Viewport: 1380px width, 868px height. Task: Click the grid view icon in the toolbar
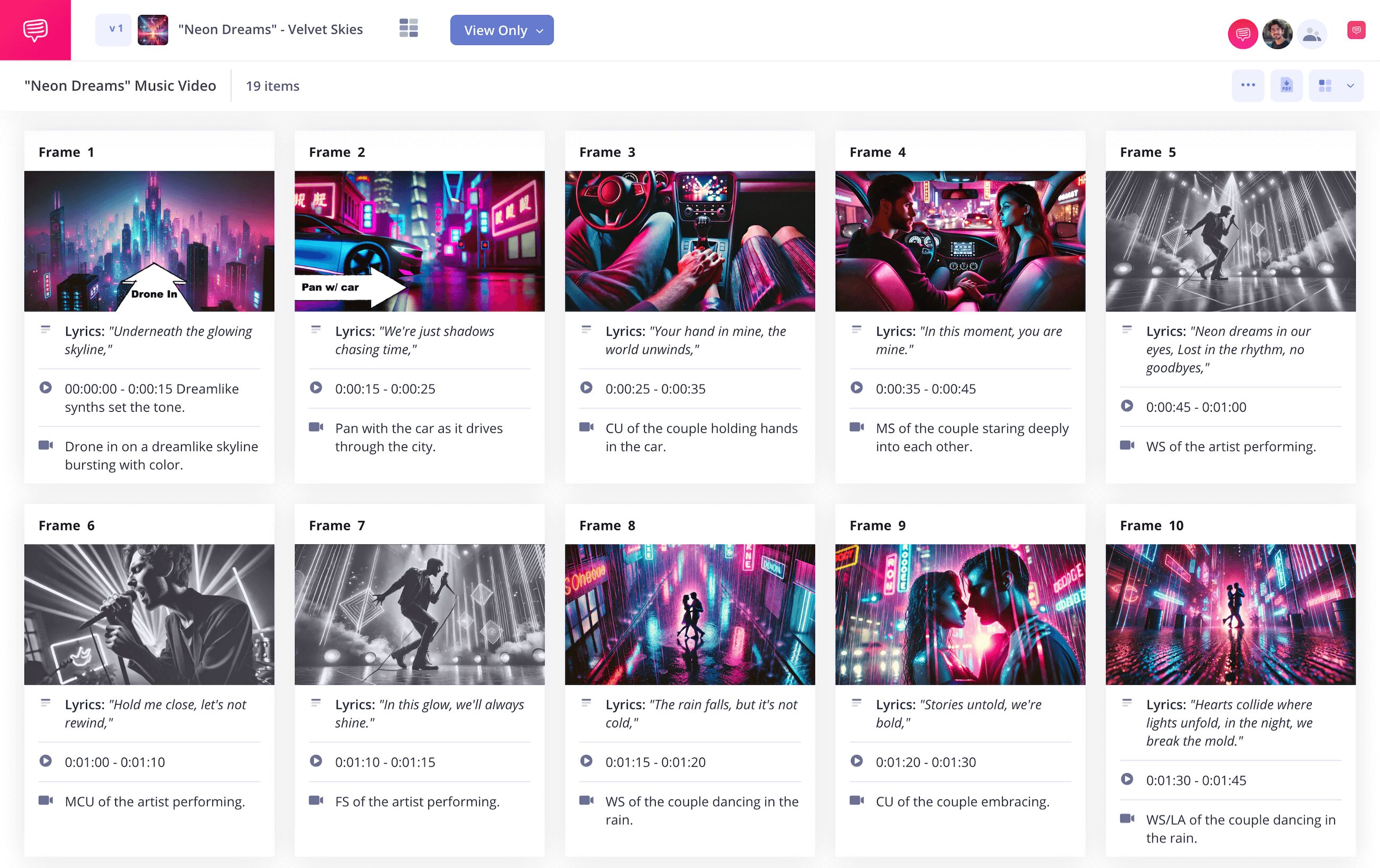[1324, 85]
